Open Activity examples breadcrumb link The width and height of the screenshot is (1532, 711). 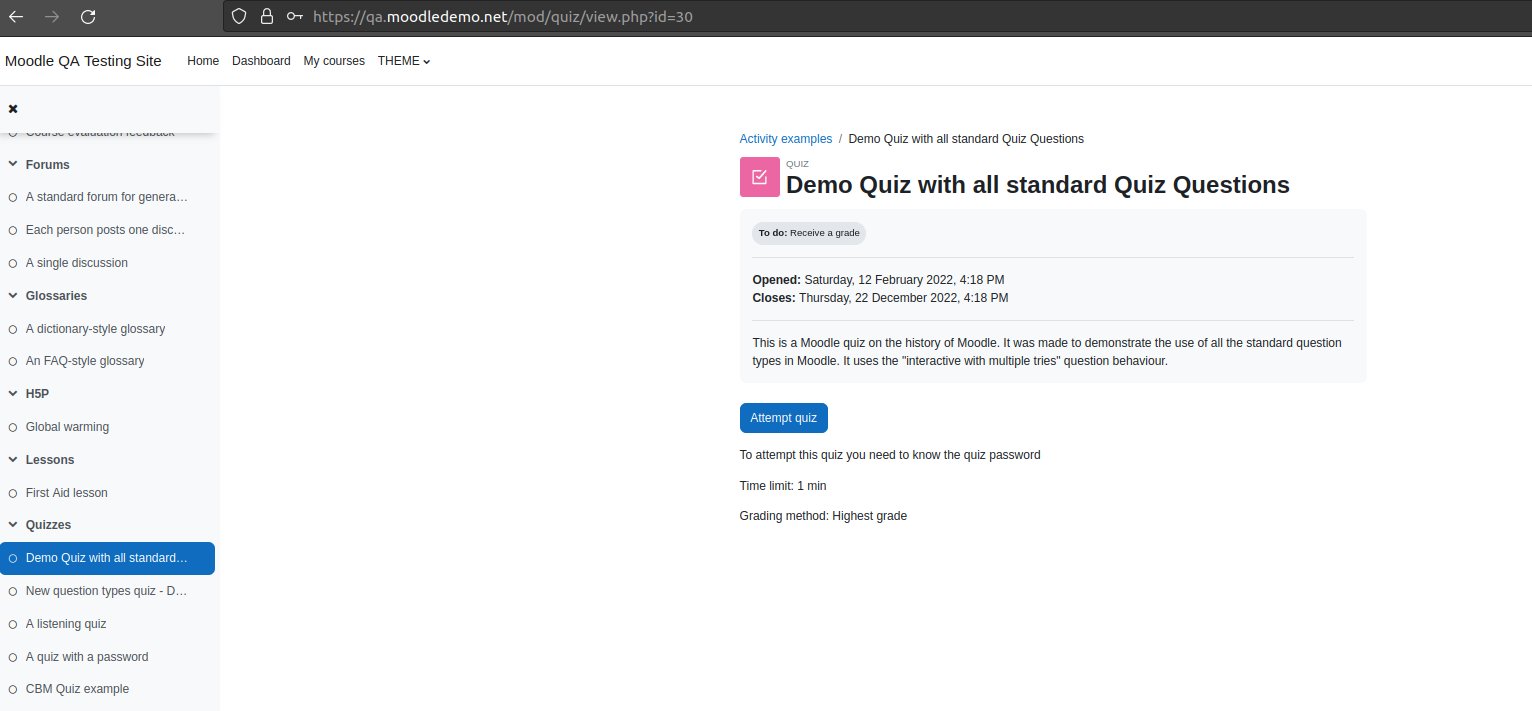coord(785,139)
